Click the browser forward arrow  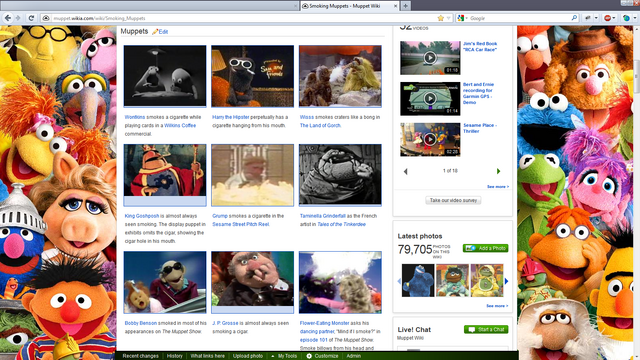[x=18, y=18]
